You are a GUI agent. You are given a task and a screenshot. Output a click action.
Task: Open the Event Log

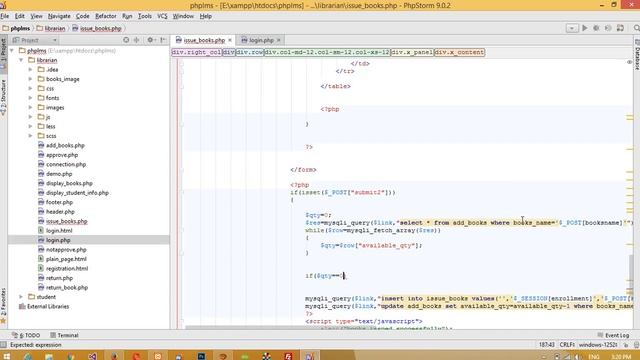click(x=613, y=335)
